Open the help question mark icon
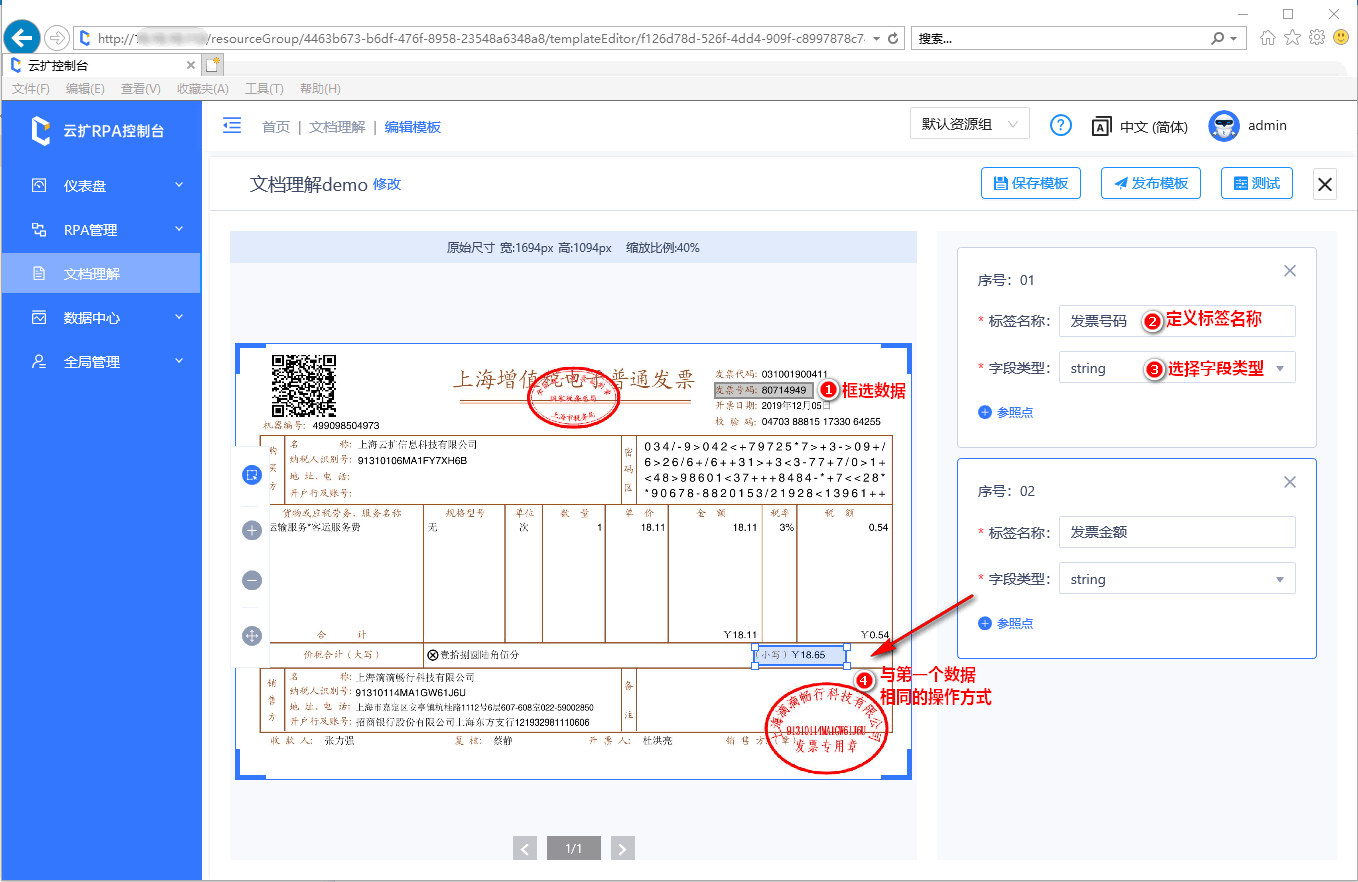The image size is (1358, 882). click(1061, 125)
